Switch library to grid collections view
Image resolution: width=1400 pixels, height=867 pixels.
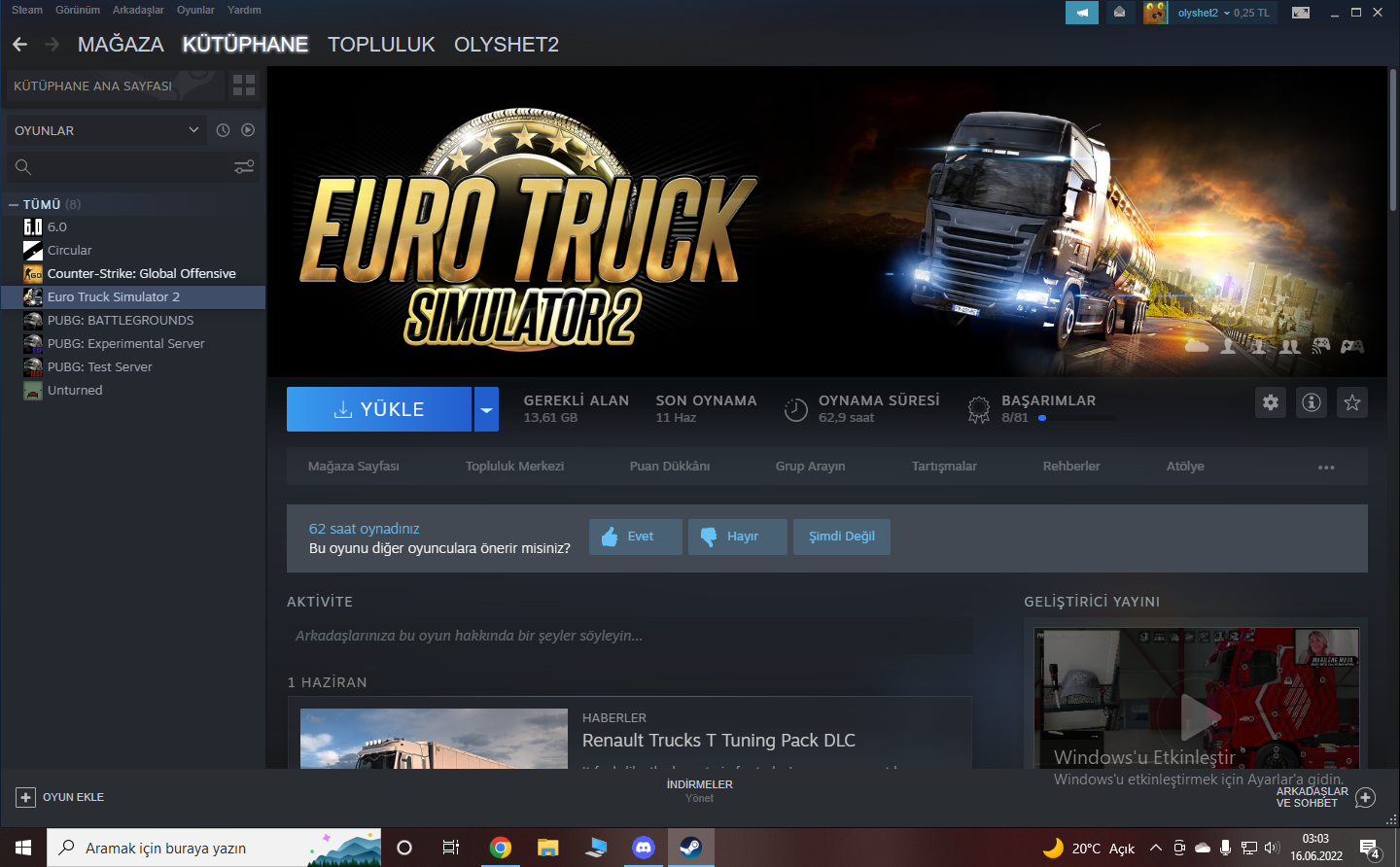point(244,86)
